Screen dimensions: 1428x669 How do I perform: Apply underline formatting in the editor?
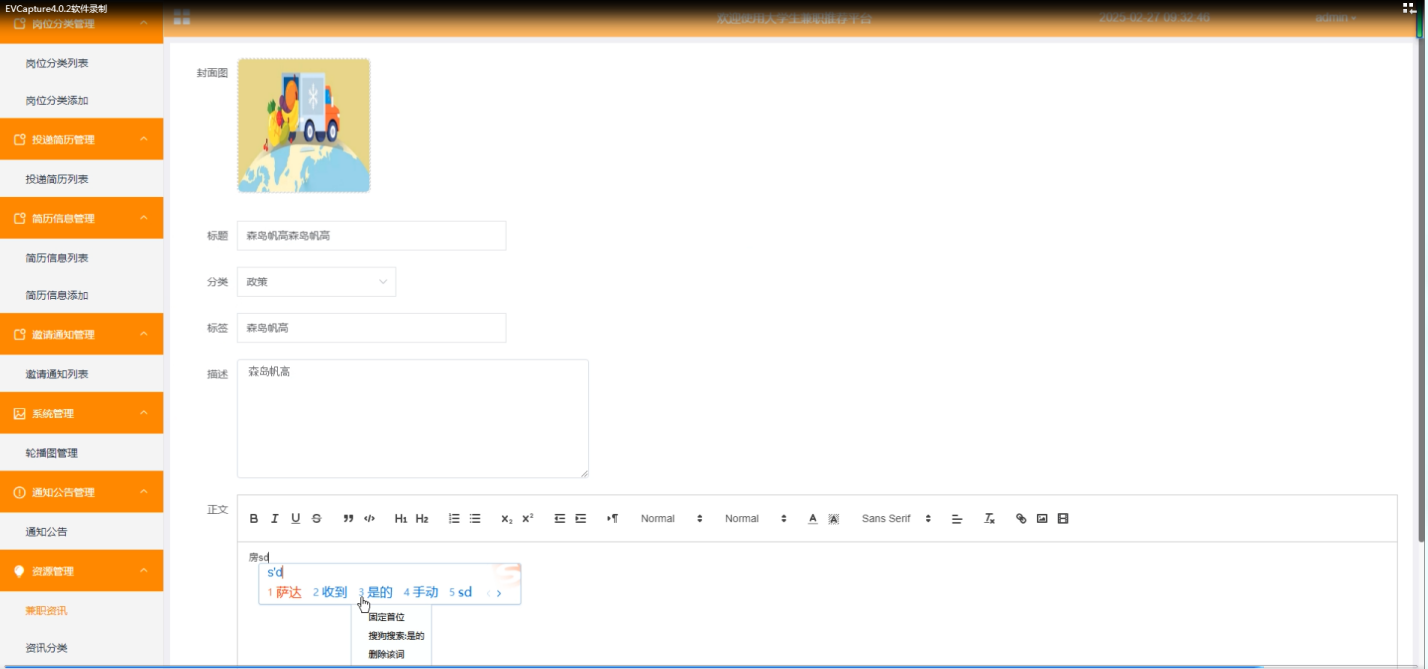pyautogui.click(x=296, y=519)
